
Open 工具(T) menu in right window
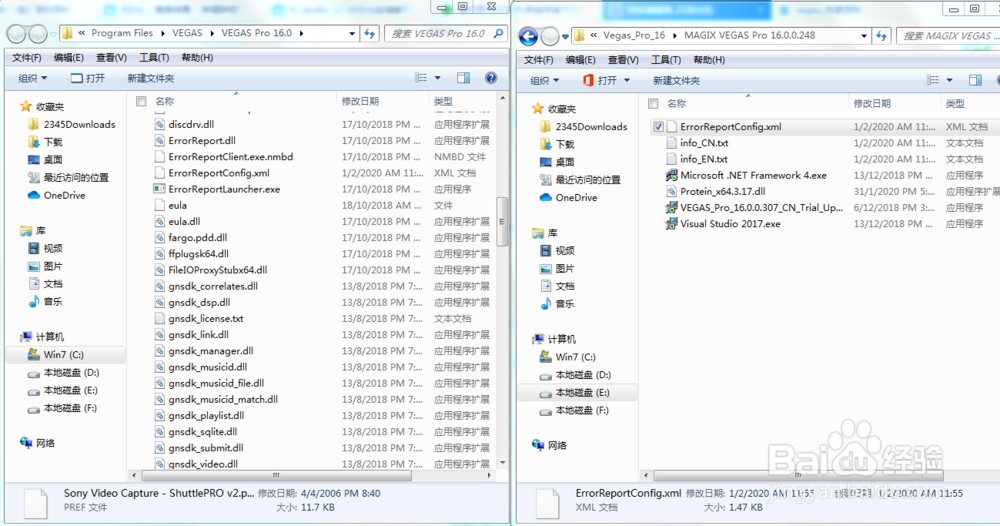666,60
